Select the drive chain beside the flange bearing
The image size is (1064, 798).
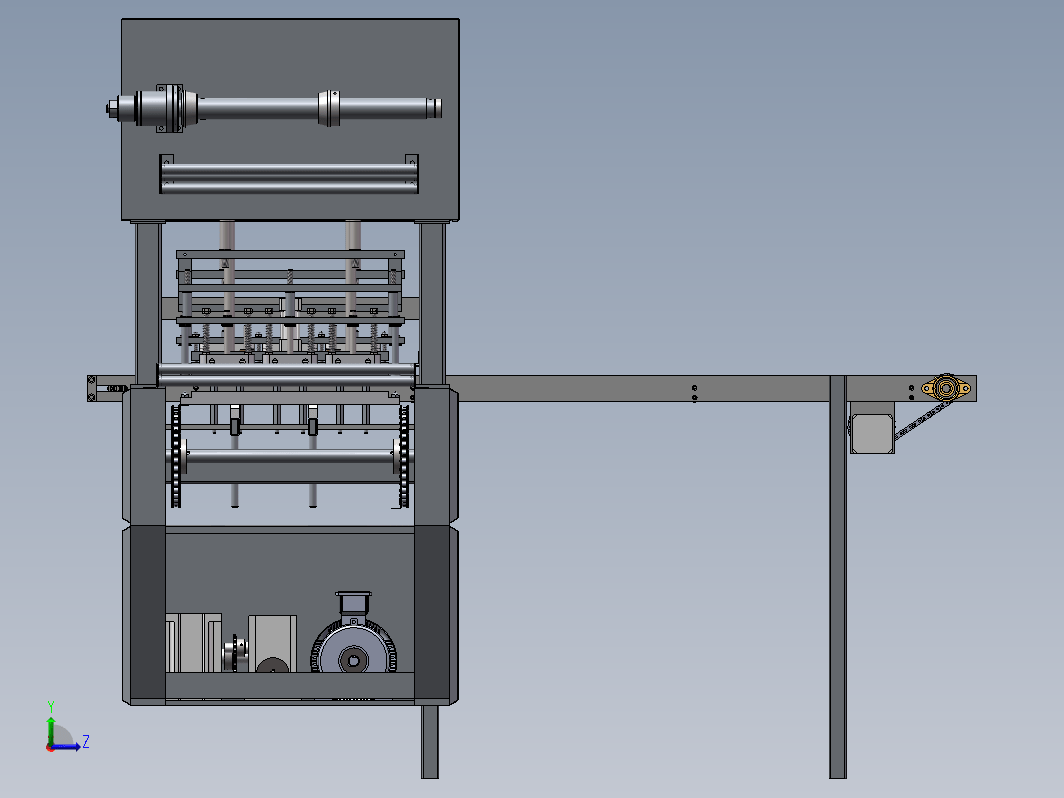point(921,421)
